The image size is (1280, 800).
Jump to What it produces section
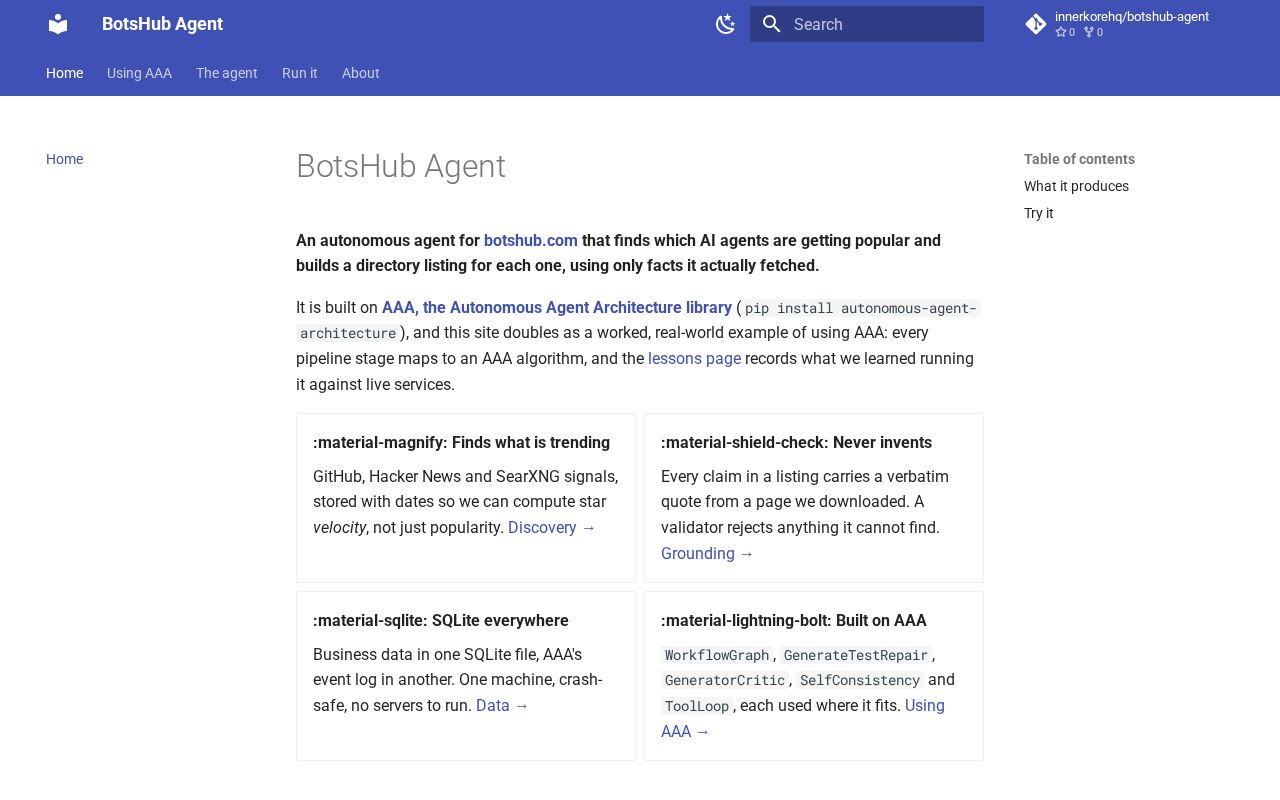tap(1076, 186)
